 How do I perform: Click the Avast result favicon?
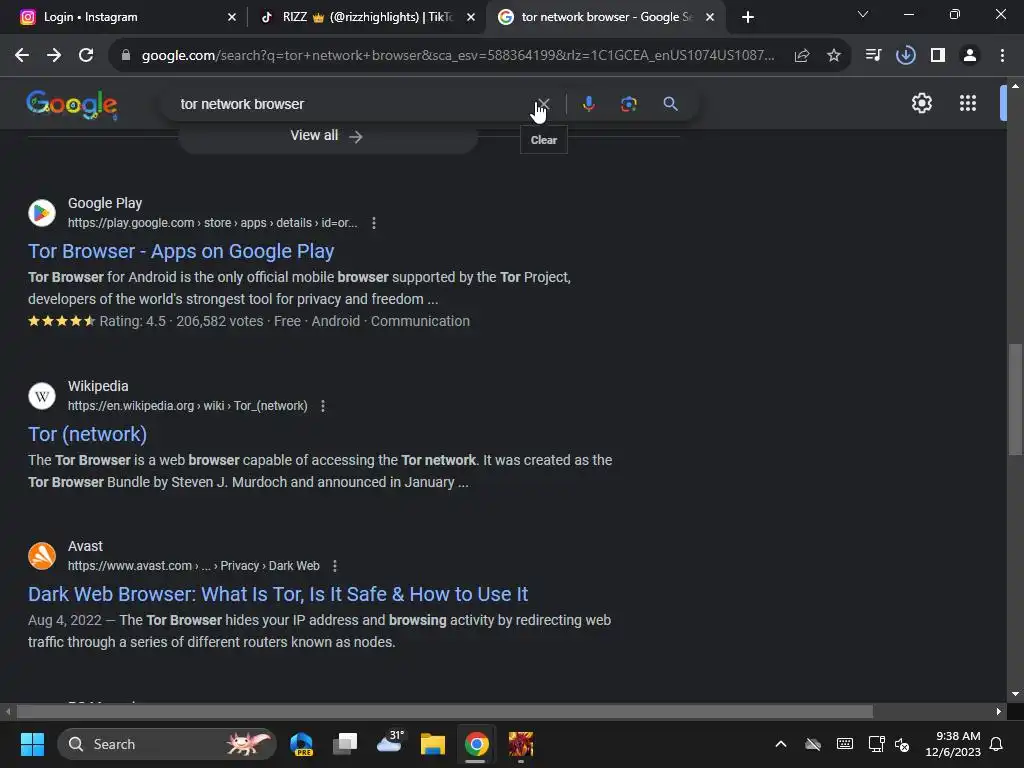42,556
